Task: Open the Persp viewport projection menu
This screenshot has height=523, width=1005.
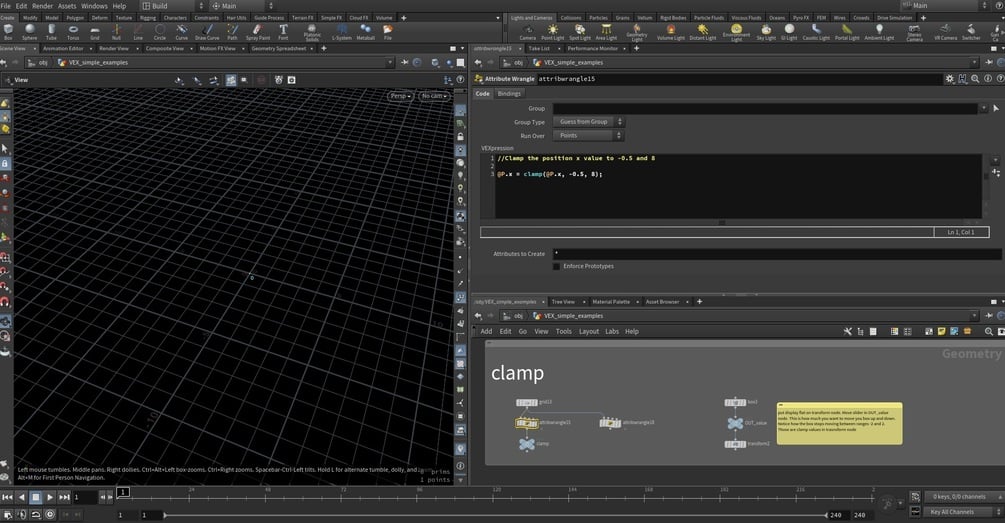Action: click(401, 96)
